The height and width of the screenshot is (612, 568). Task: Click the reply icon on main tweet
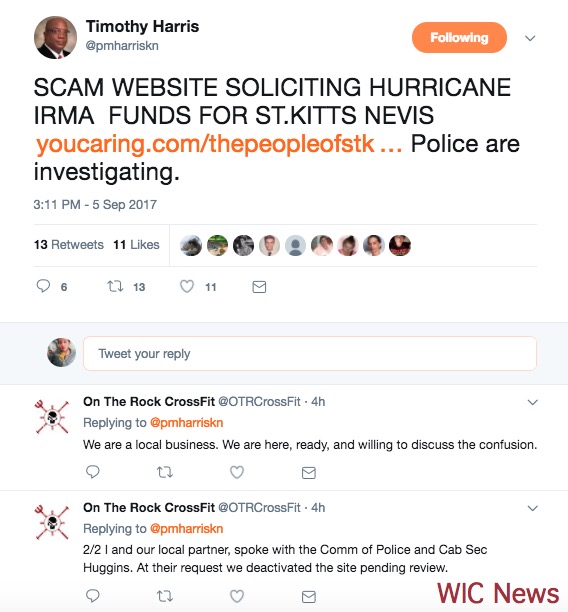coord(43,286)
